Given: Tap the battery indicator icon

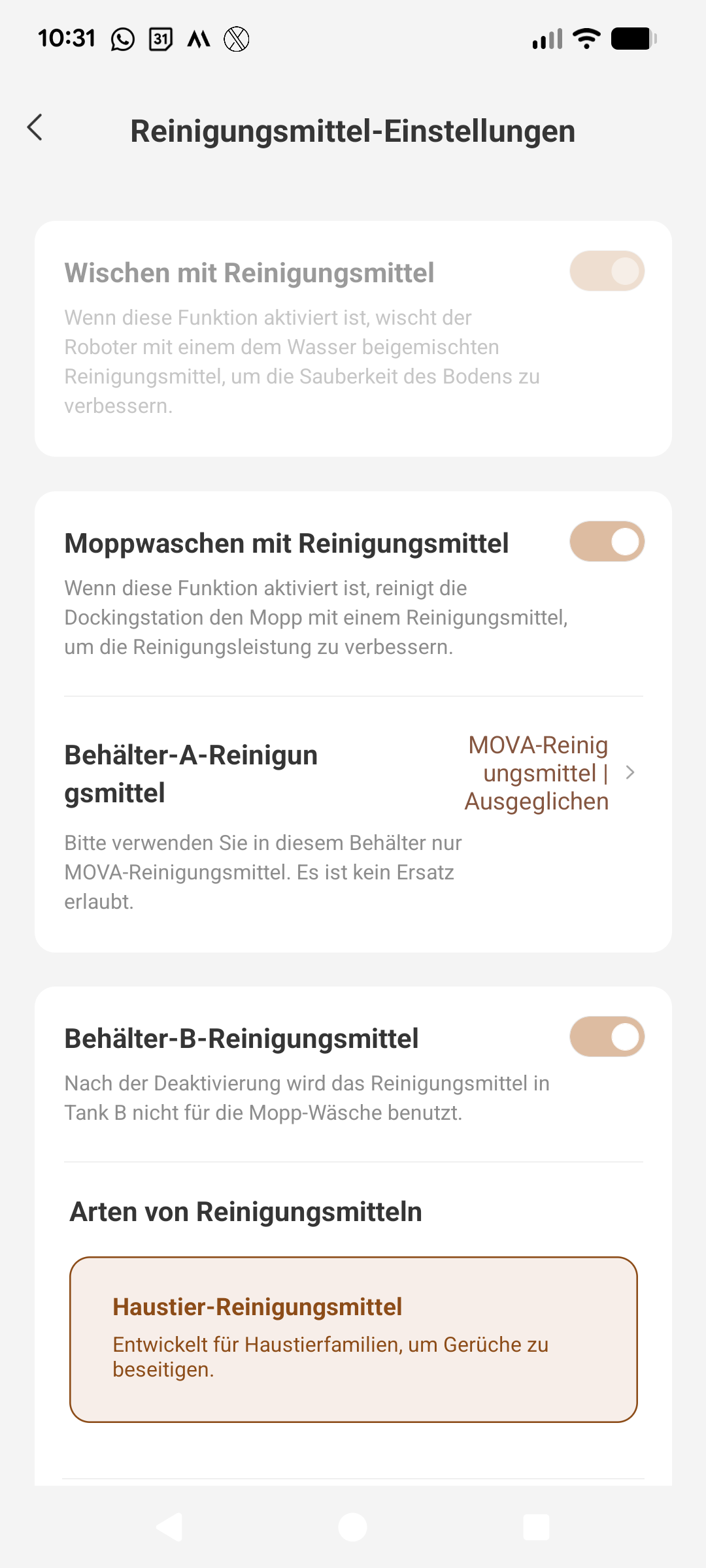Looking at the screenshot, I should [x=633, y=39].
